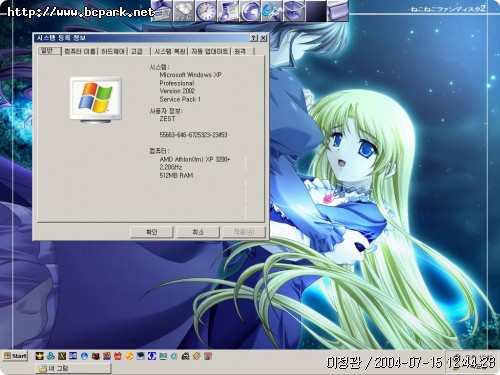Click the text Microsoft Windows XP

point(190,75)
